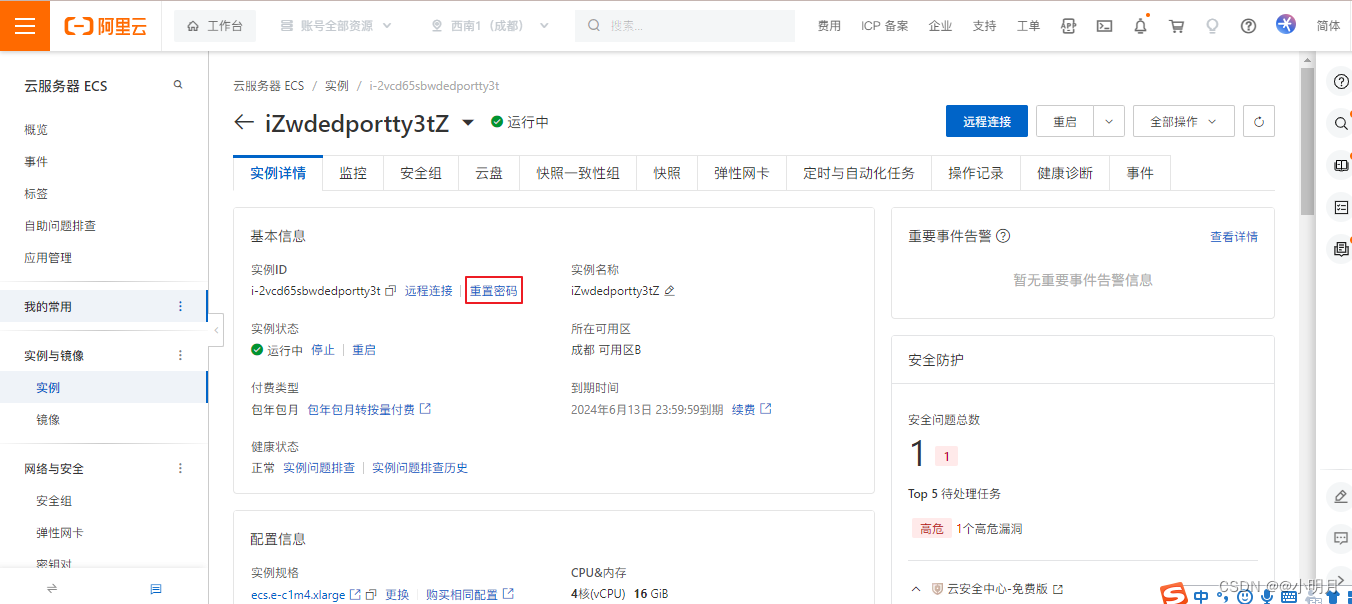This screenshot has height=604, width=1352.
Task: Click the sidebar bottom list icon
Action: click(x=156, y=589)
